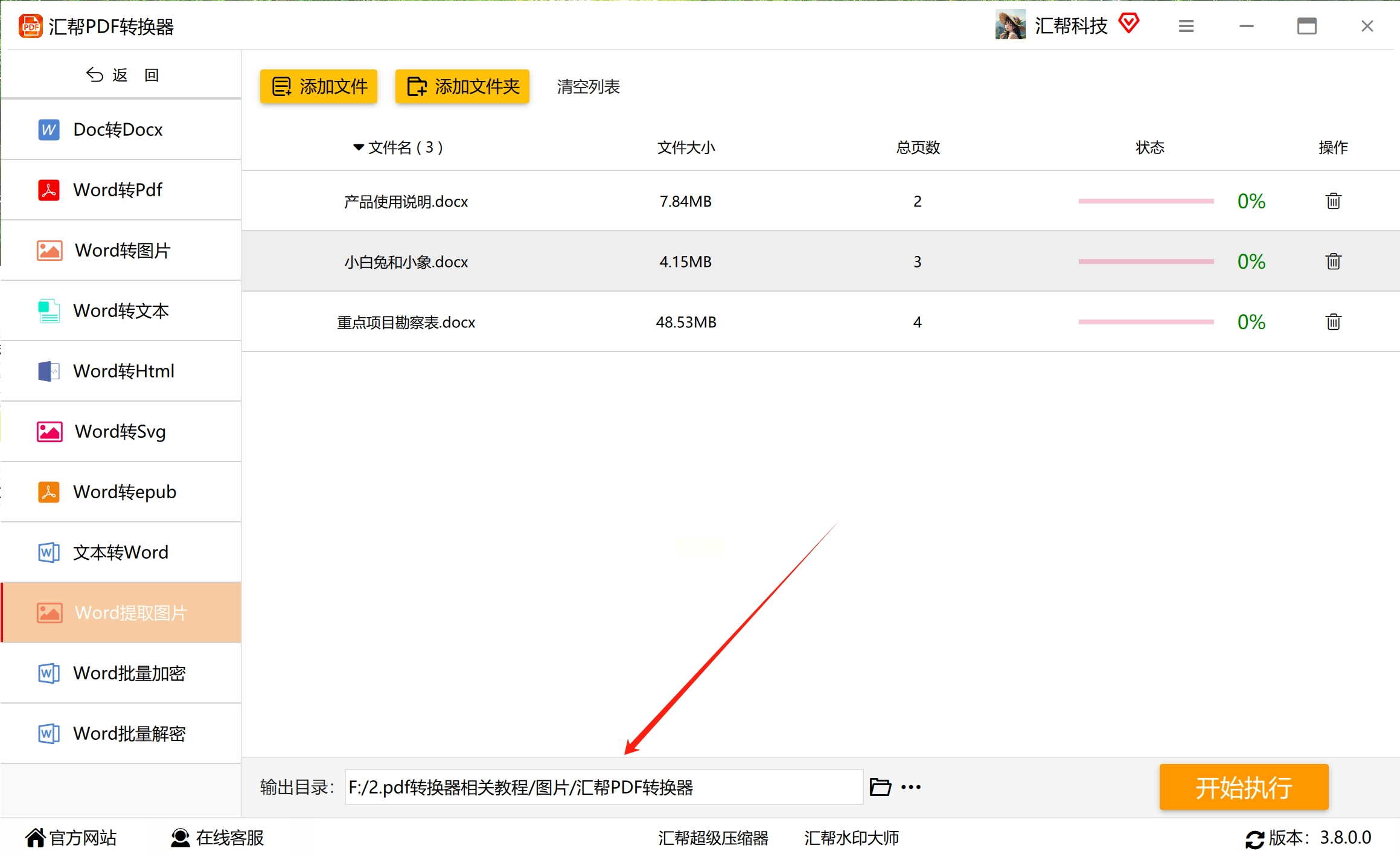Image resolution: width=1400 pixels, height=857 pixels.
Task: Remove 重点项目勘察表.docx using trash icon
Action: coord(1333,322)
